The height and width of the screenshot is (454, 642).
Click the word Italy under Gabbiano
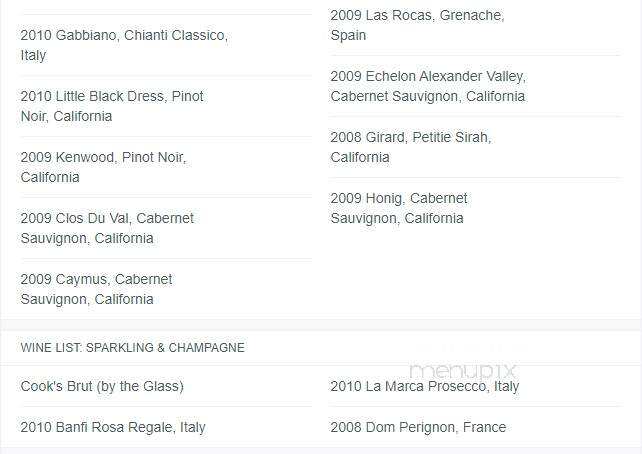(x=33, y=55)
